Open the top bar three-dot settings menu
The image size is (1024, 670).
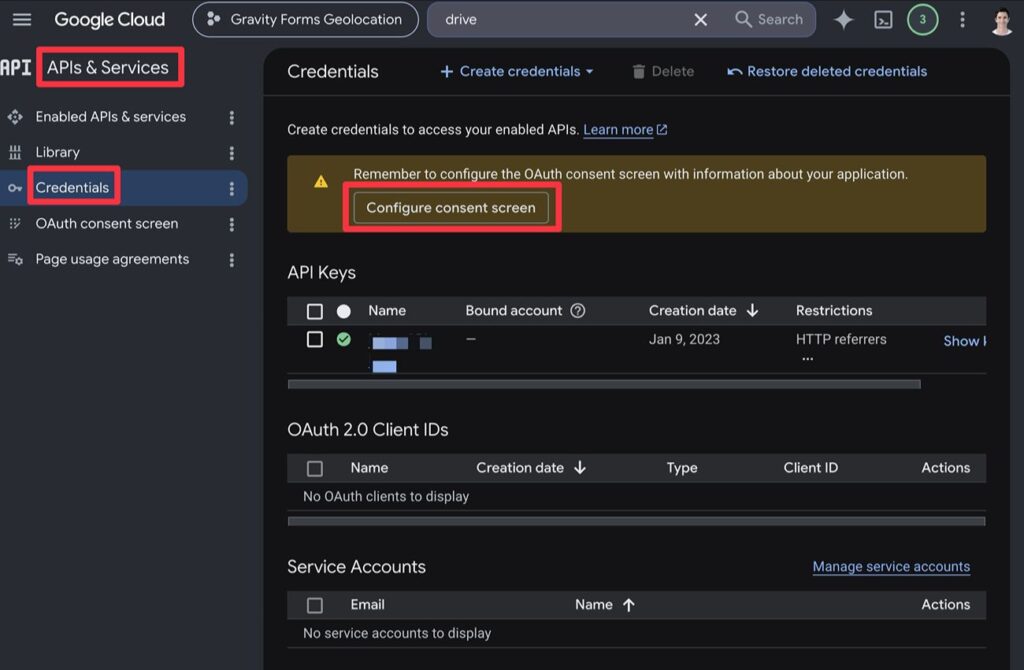[962, 20]
